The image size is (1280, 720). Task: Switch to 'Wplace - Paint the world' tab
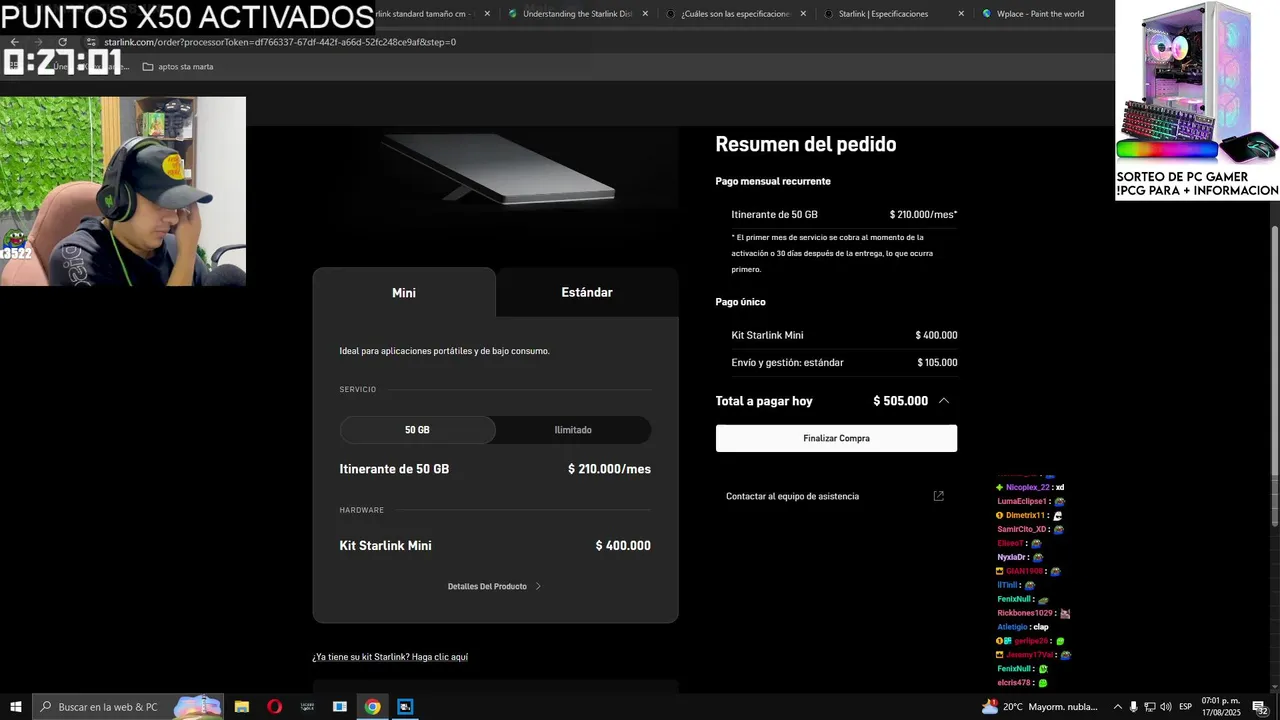pyautogui.click(x=1040, y=14)
